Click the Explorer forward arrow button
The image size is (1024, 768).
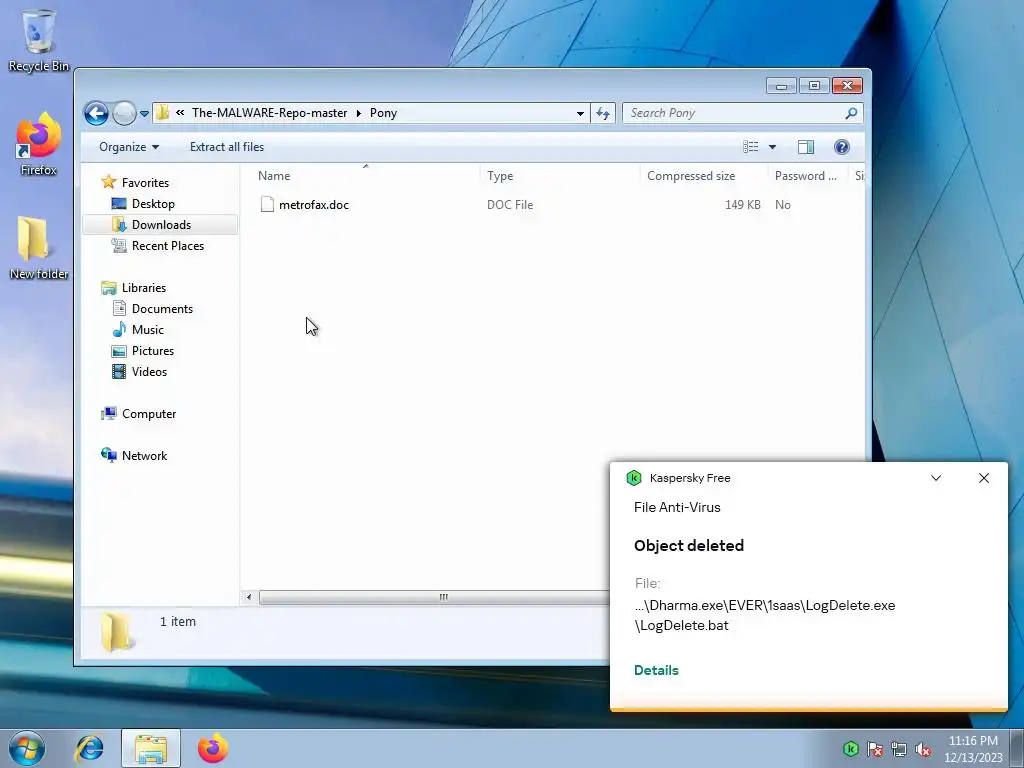(x=124, y=114)
